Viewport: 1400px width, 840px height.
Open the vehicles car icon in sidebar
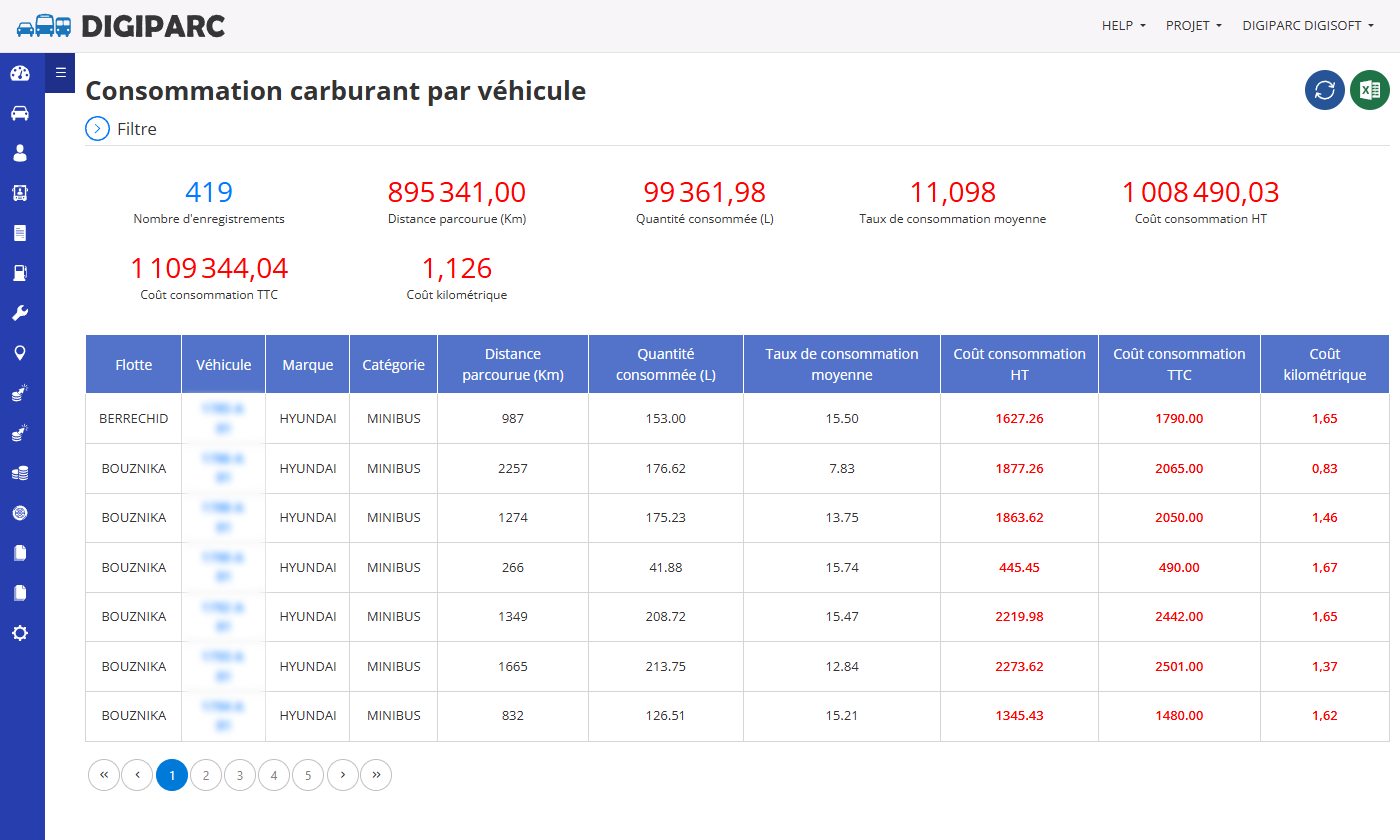[x=20, y=113]
